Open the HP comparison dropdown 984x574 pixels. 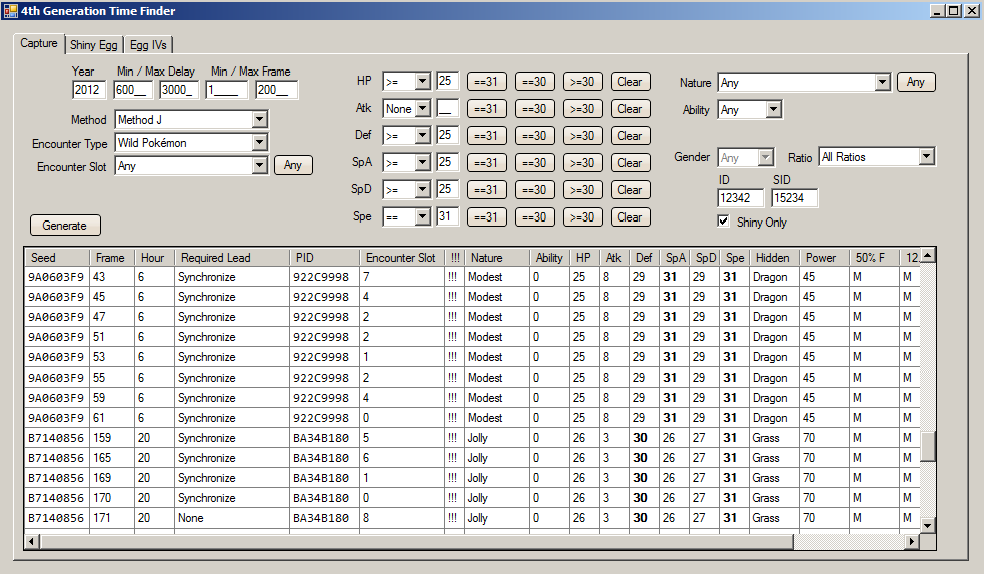click(423, 82)
